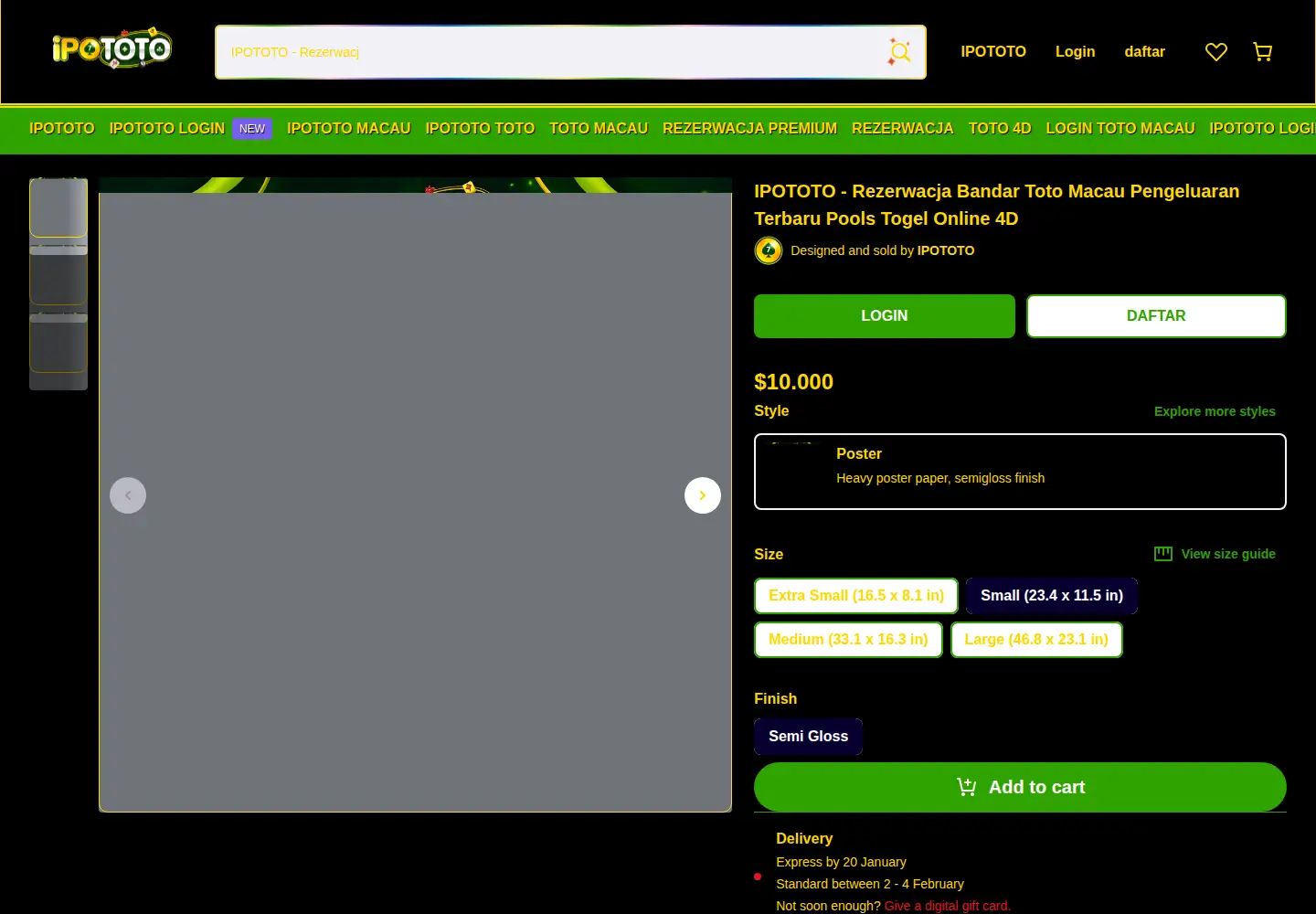1316x914 pixels.
Task: Open IPOTOTO in the green menu
Action: (x=62, y=129)
